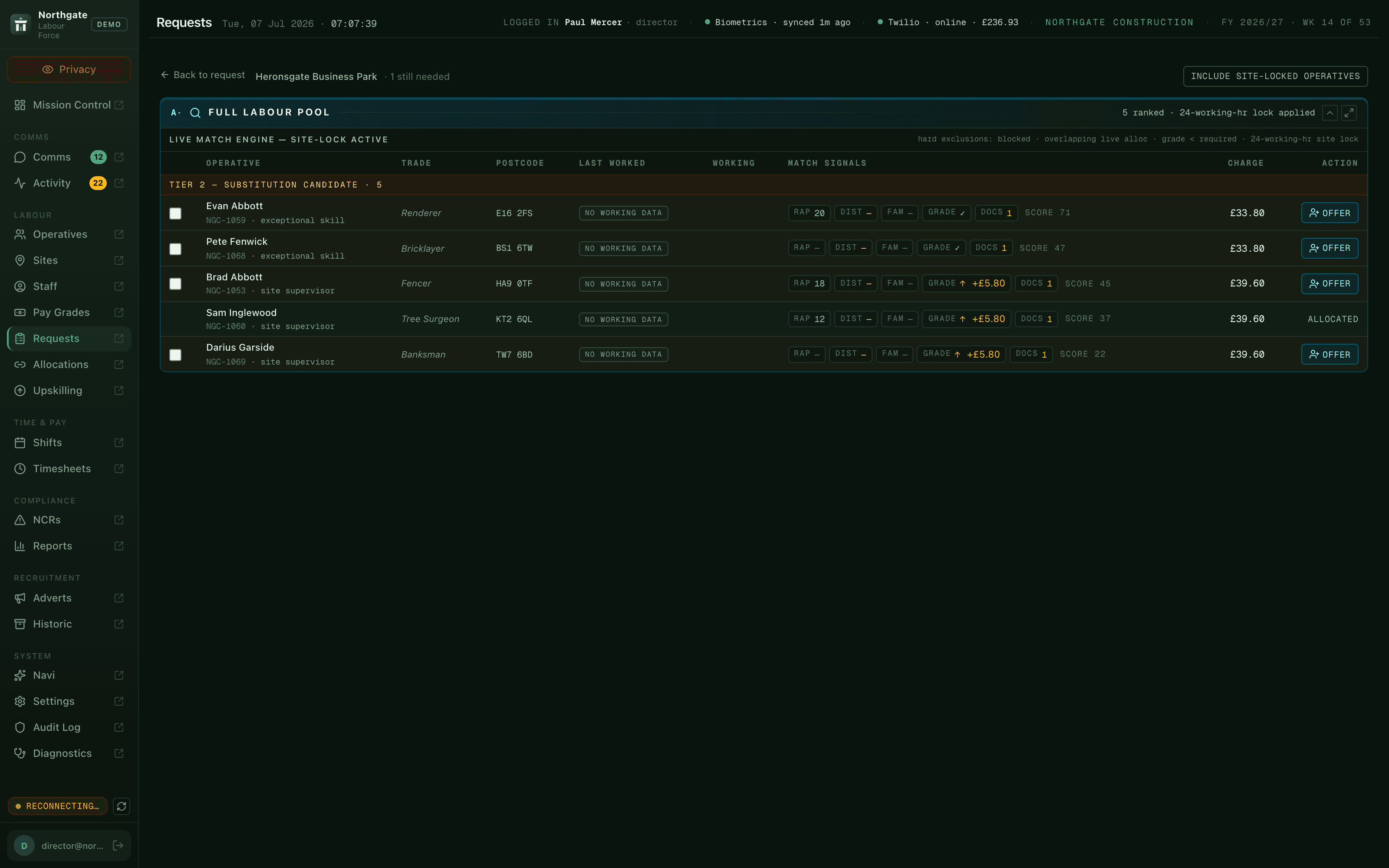This screenshot has height=868, width=1389.
Task: Select Pete Fenwick's checkbox
Action: pos(176,249)
